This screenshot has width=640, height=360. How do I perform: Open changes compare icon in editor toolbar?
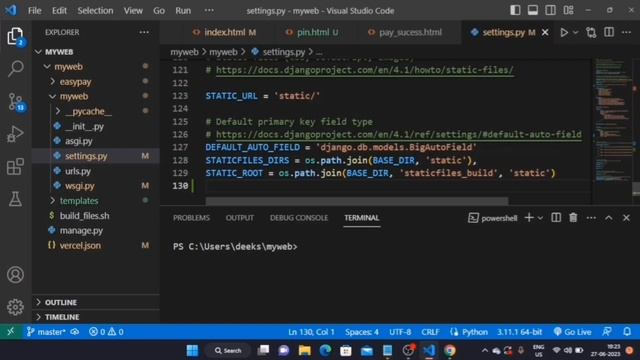click(x=591, y=32)
